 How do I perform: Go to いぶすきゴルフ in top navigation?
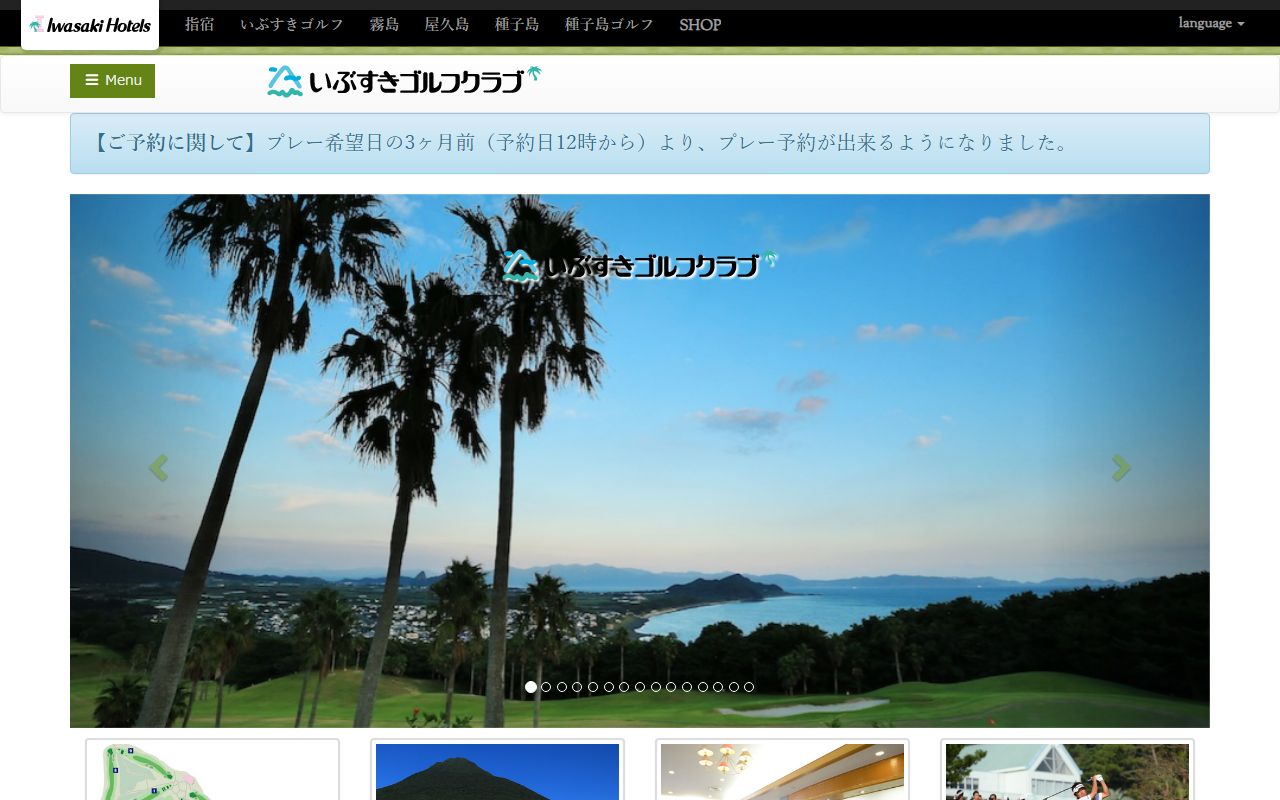click(x=292, y=24)
